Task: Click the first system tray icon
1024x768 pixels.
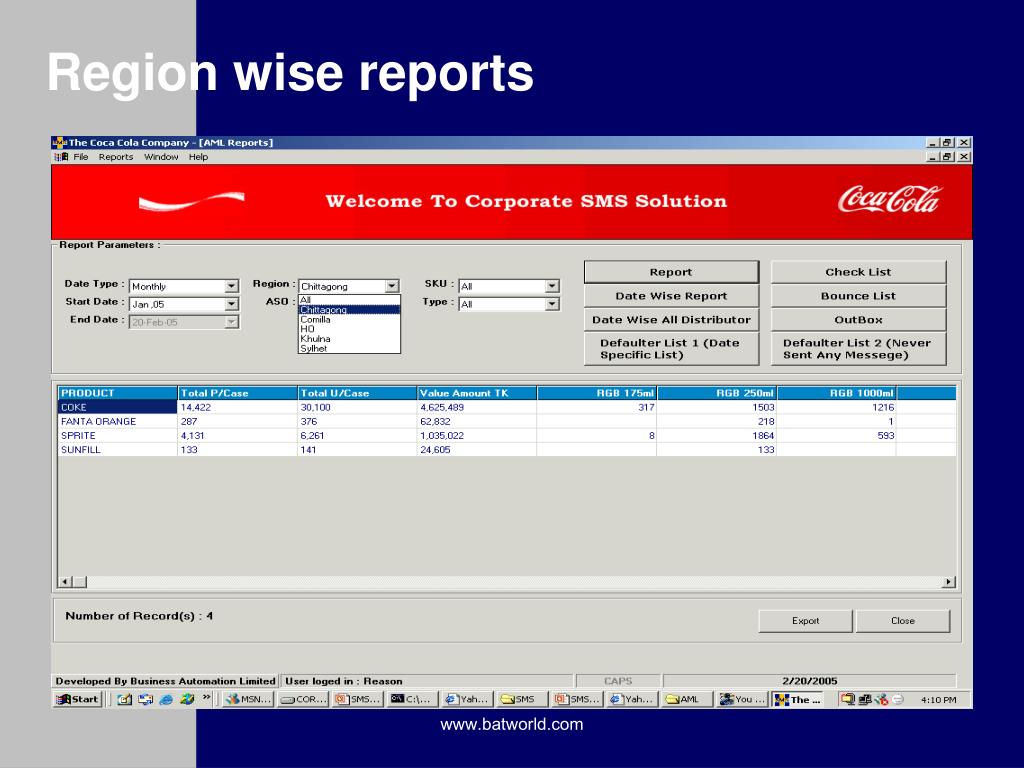Action: (x=848, y=699)
